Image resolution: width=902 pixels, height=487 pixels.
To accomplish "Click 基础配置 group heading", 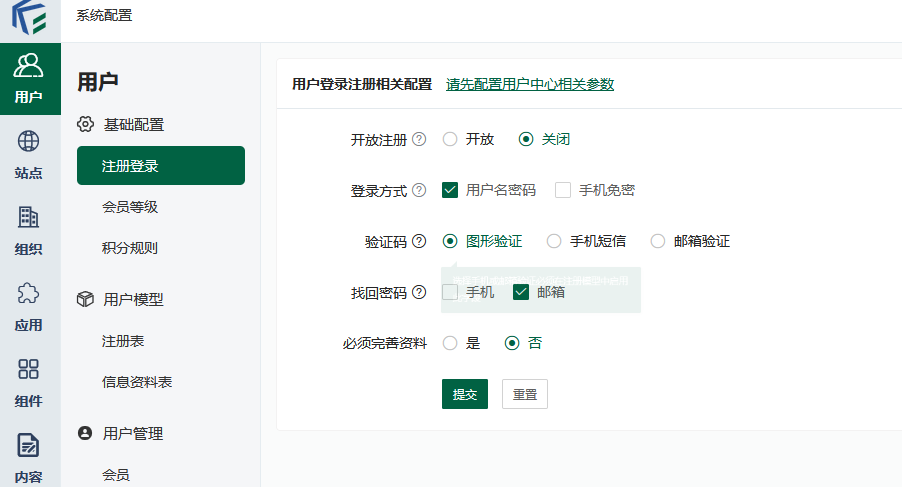I will tap(133, 124).
